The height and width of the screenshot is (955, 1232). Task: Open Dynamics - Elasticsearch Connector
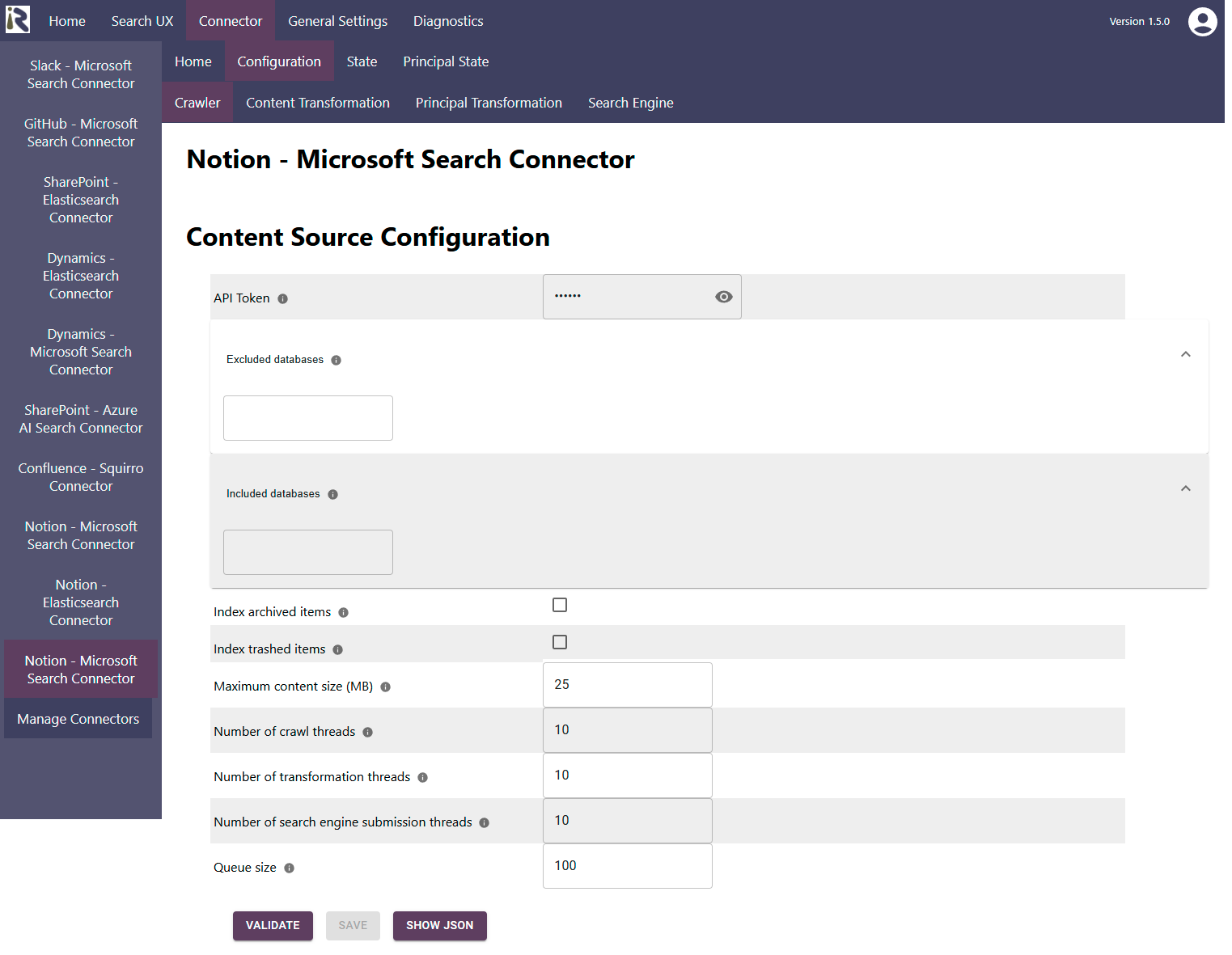pos(81,276)
